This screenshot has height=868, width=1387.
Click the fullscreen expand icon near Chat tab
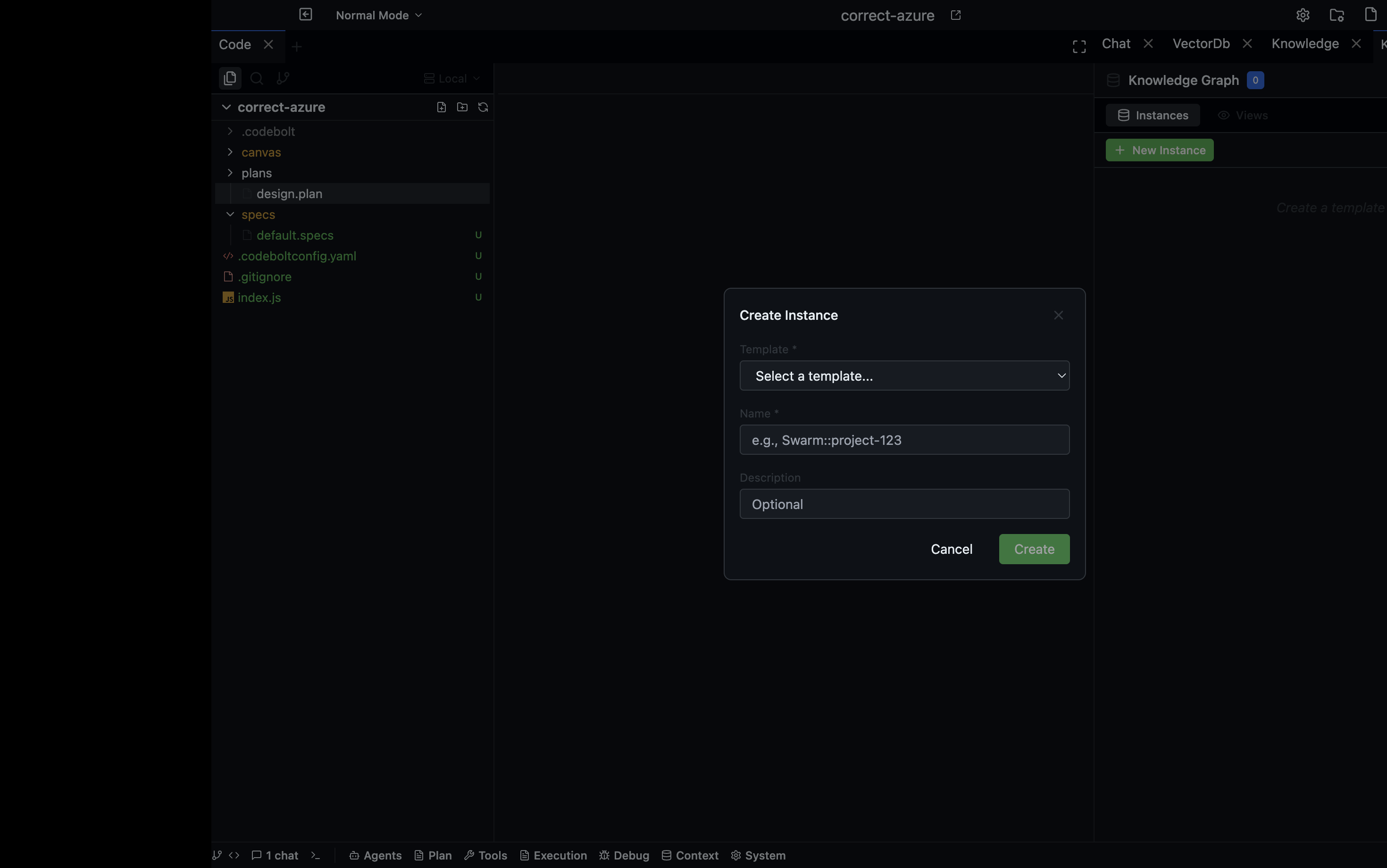click(x=1079, y=47)
